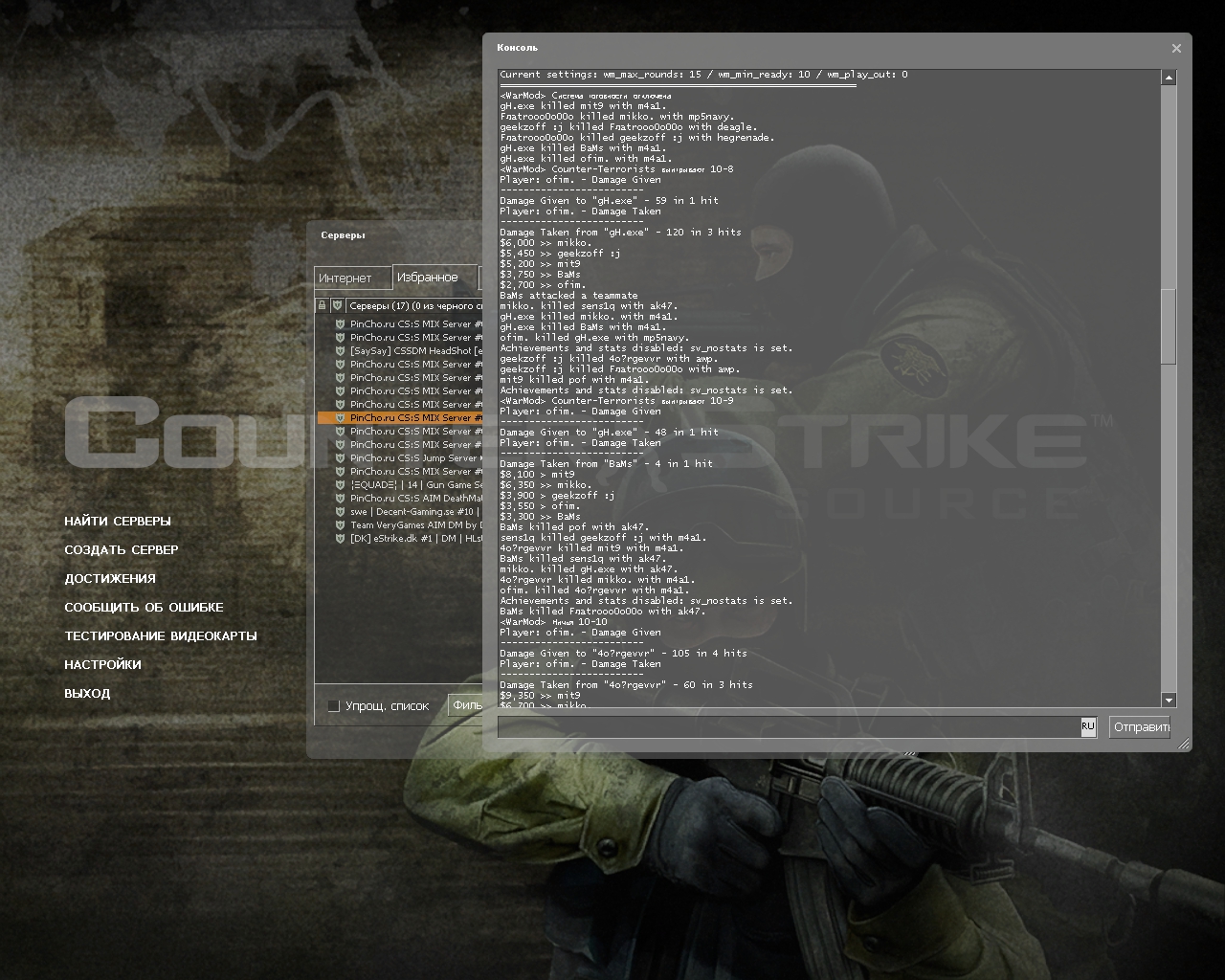This screenshot has height=980, width=1225.
Task: Launch ТЕСТИРОВАНИЕ ВИДЕОКАРТЫ from the menu
Action: pos(161,636)
